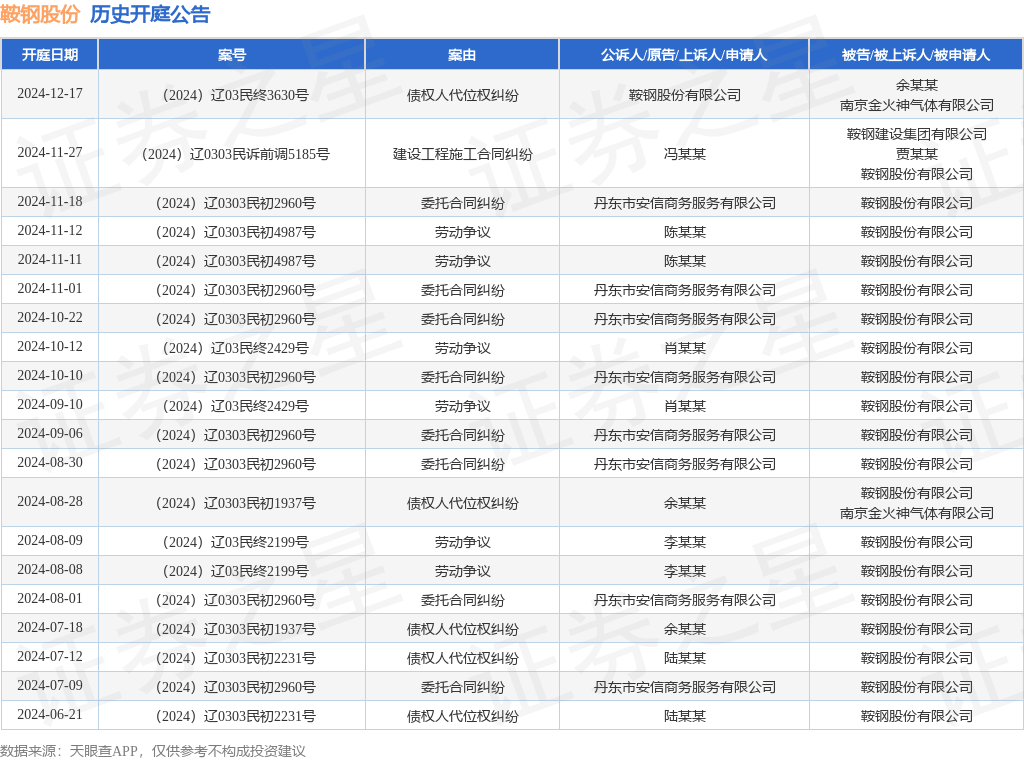Click date cell 2024-07-09

pos(50,685)
